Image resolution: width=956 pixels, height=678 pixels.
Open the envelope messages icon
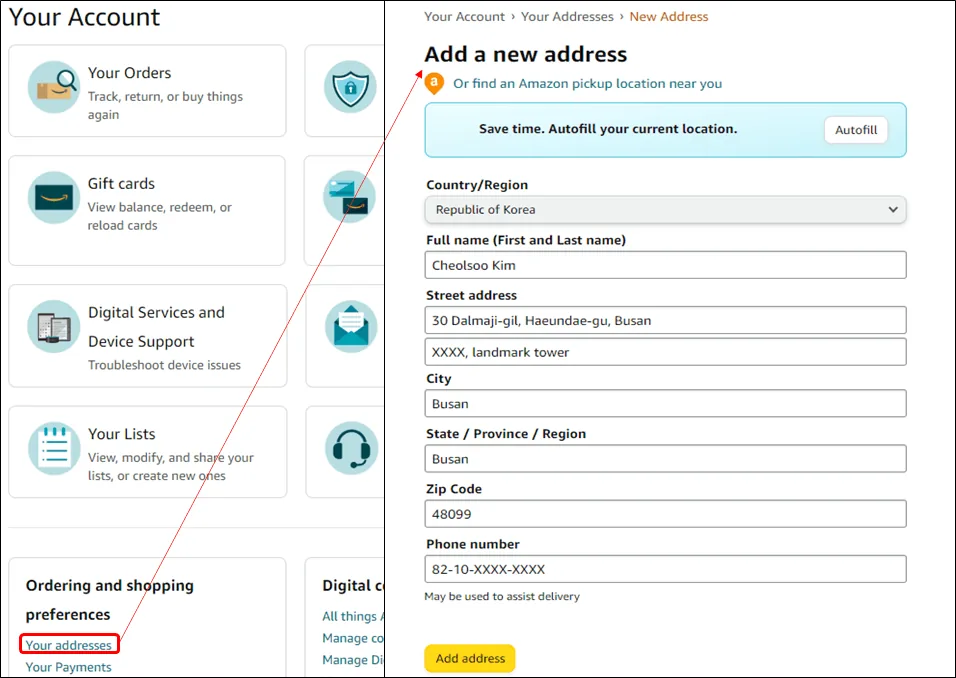(x=351, y=326)
